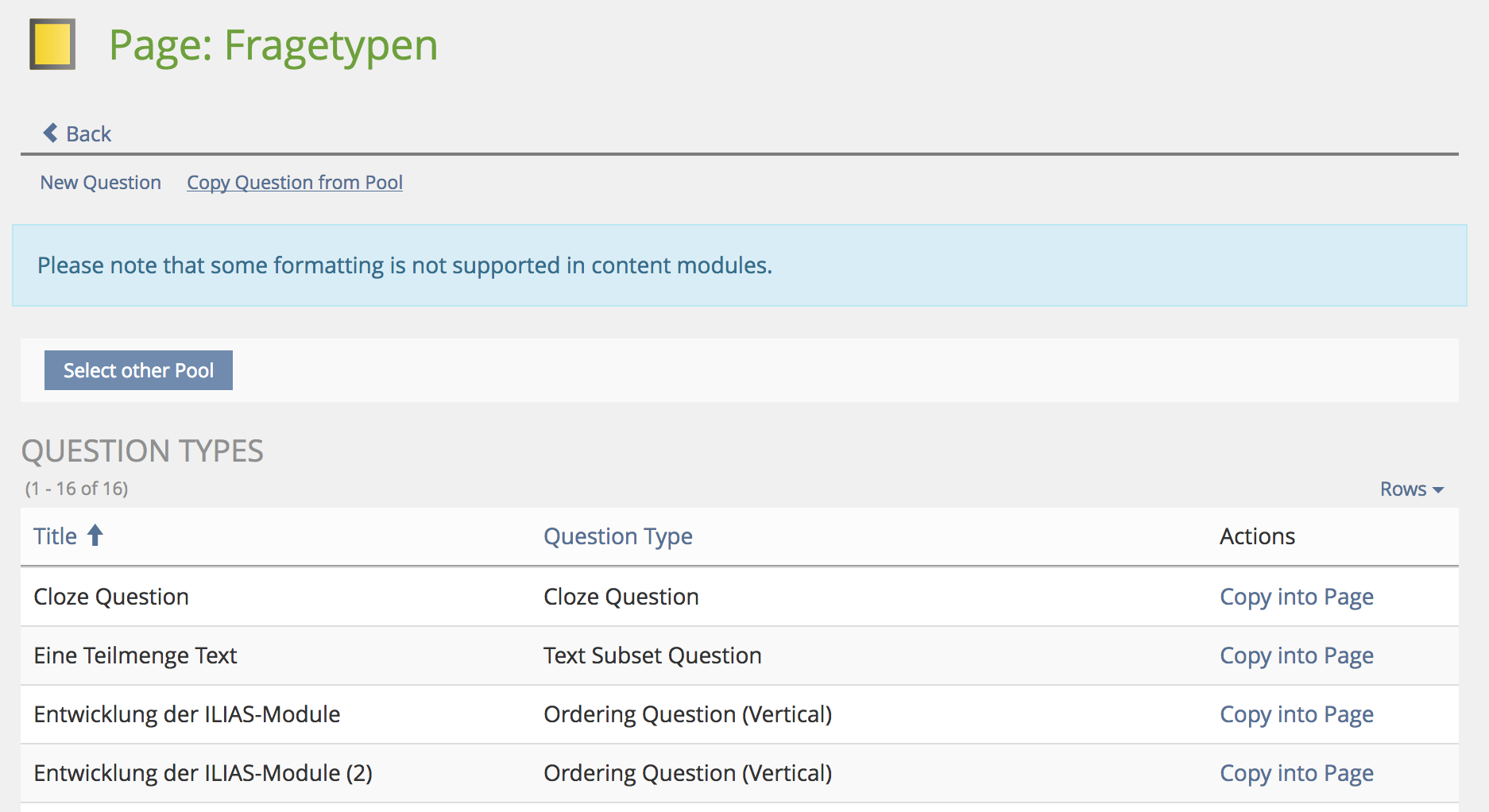
Task: Copy Eine Teilmenge Text into page
Action: coord(1296,655)
